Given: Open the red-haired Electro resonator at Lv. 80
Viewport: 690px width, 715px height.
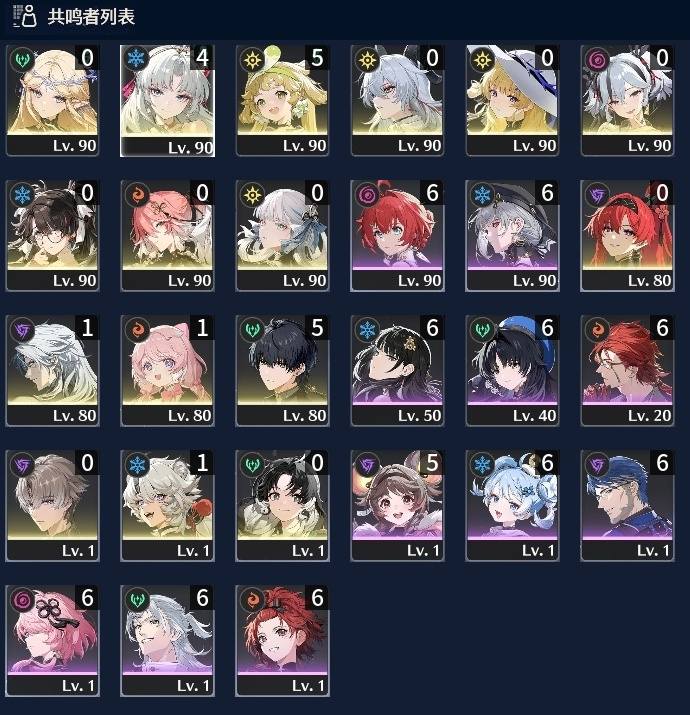Looking at the screenshot, I should coord(627,235).
